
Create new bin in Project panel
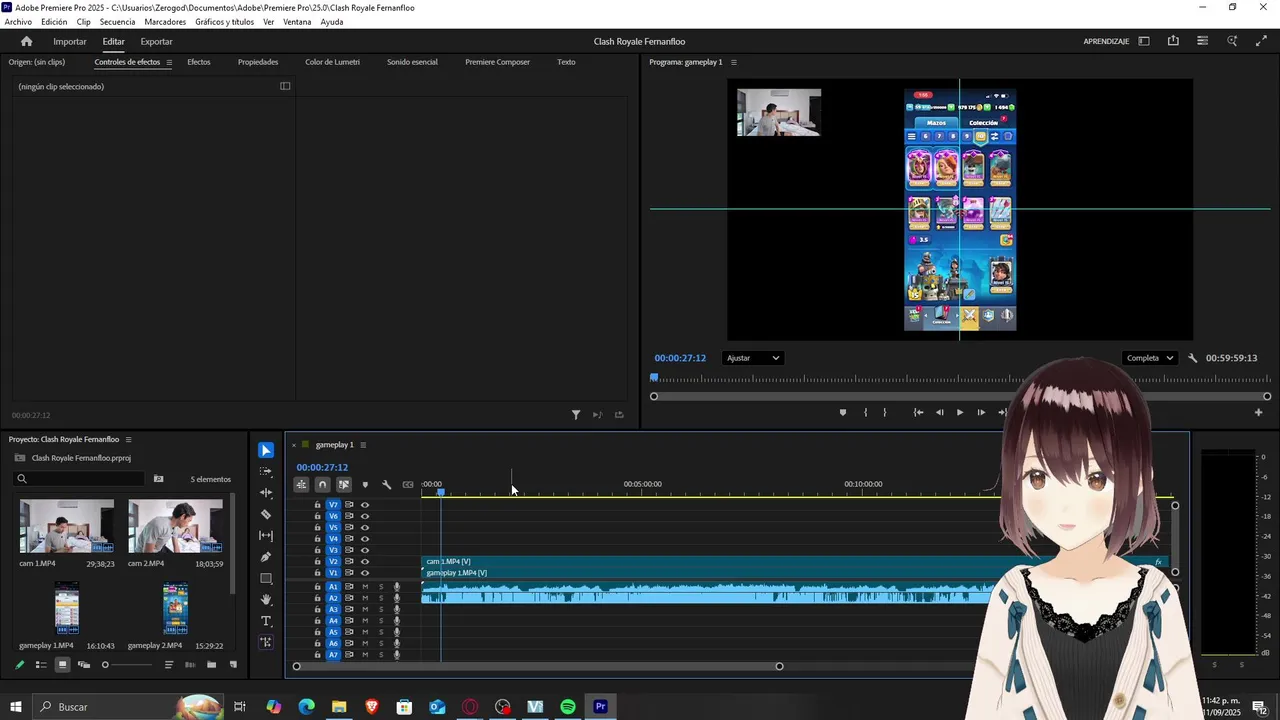211,665
